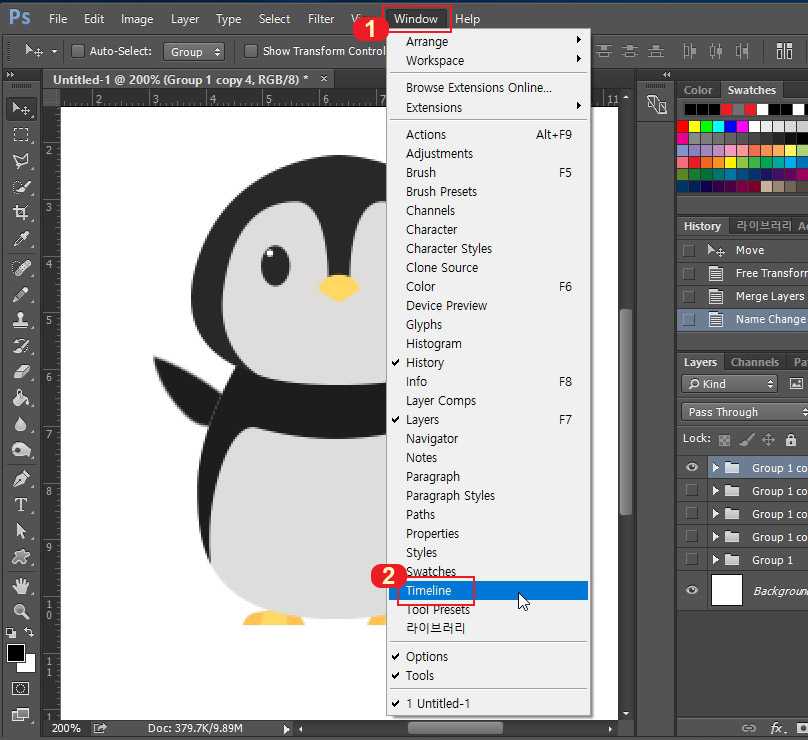This screenshot has width=808, height=740.
Task: Open the Kind filter dropdown
Action: pos(729,384)
